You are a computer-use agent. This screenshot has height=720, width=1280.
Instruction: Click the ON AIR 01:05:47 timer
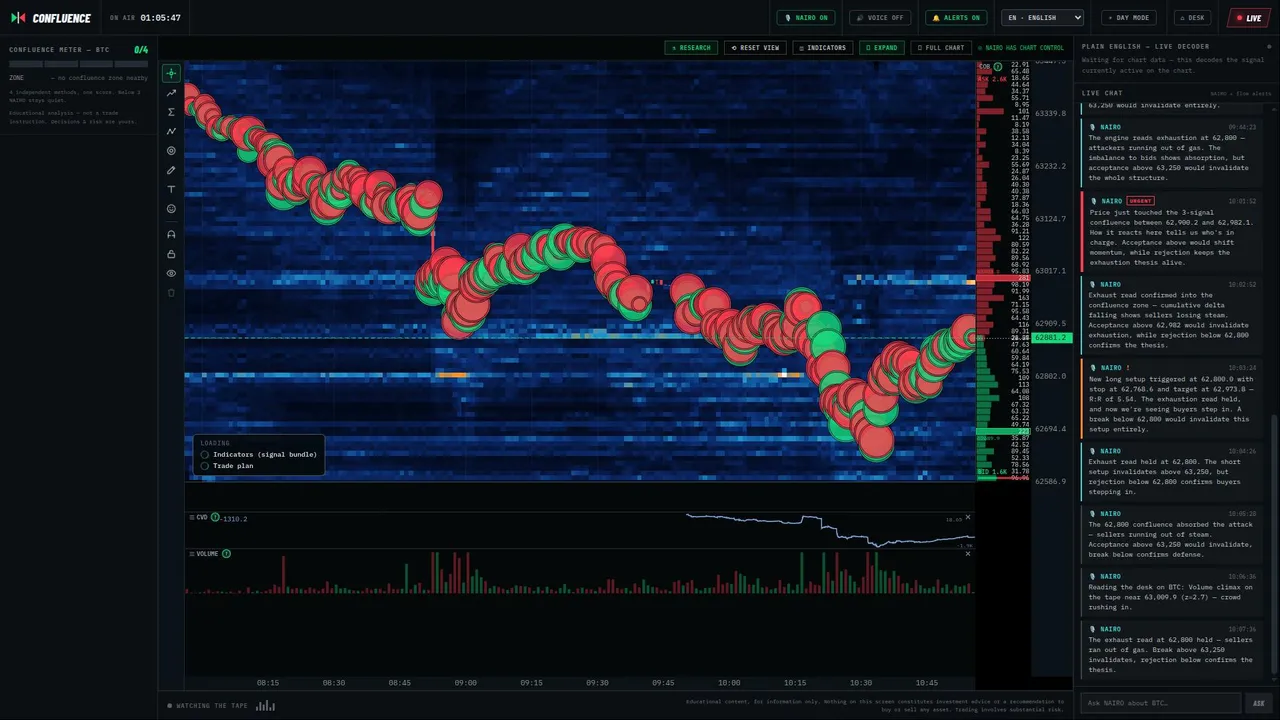145,18
